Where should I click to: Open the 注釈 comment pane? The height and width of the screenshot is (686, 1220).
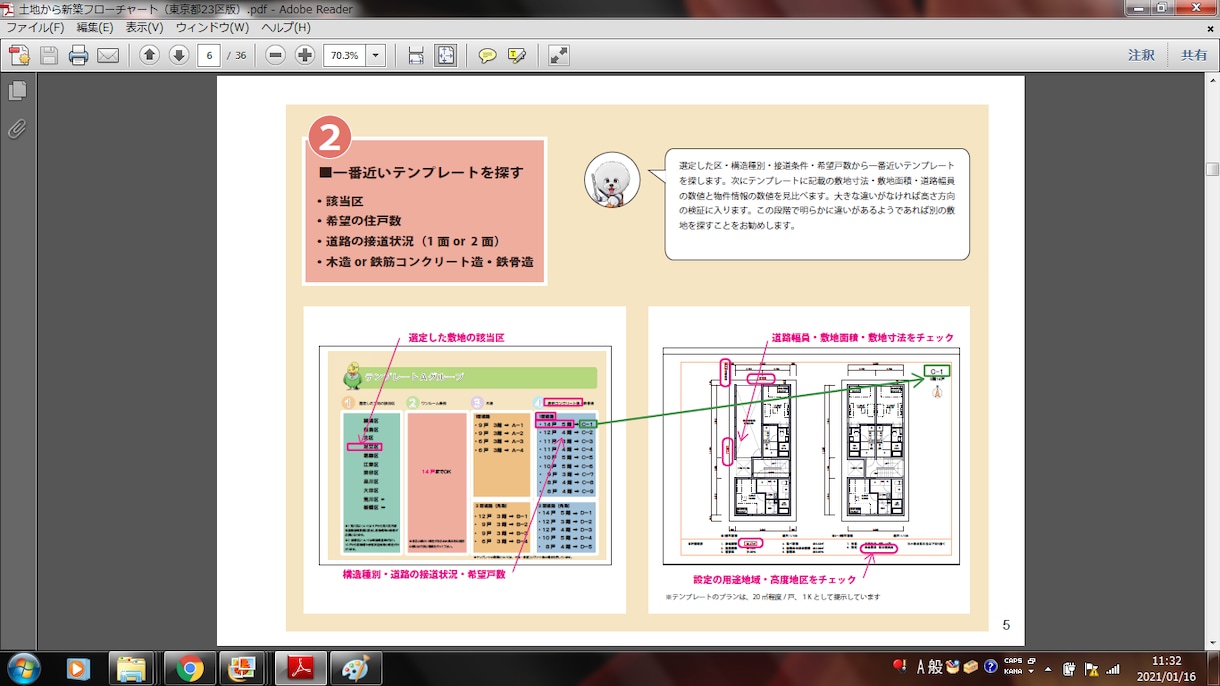[x=1141, y=55]
